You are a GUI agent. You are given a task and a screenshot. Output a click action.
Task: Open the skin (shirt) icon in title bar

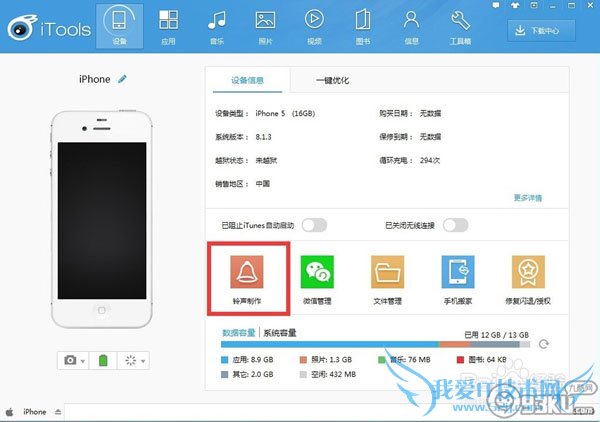(515, 5)
